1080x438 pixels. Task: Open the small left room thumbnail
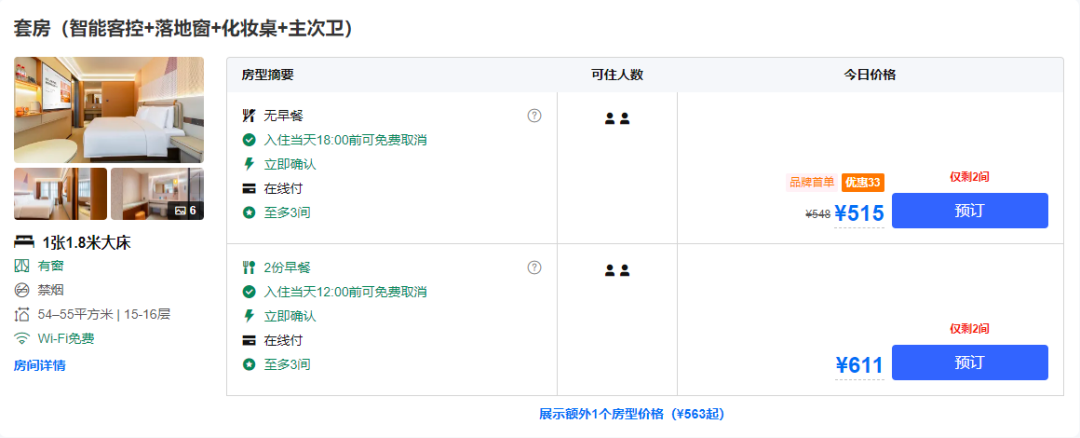tap(61, 194)
